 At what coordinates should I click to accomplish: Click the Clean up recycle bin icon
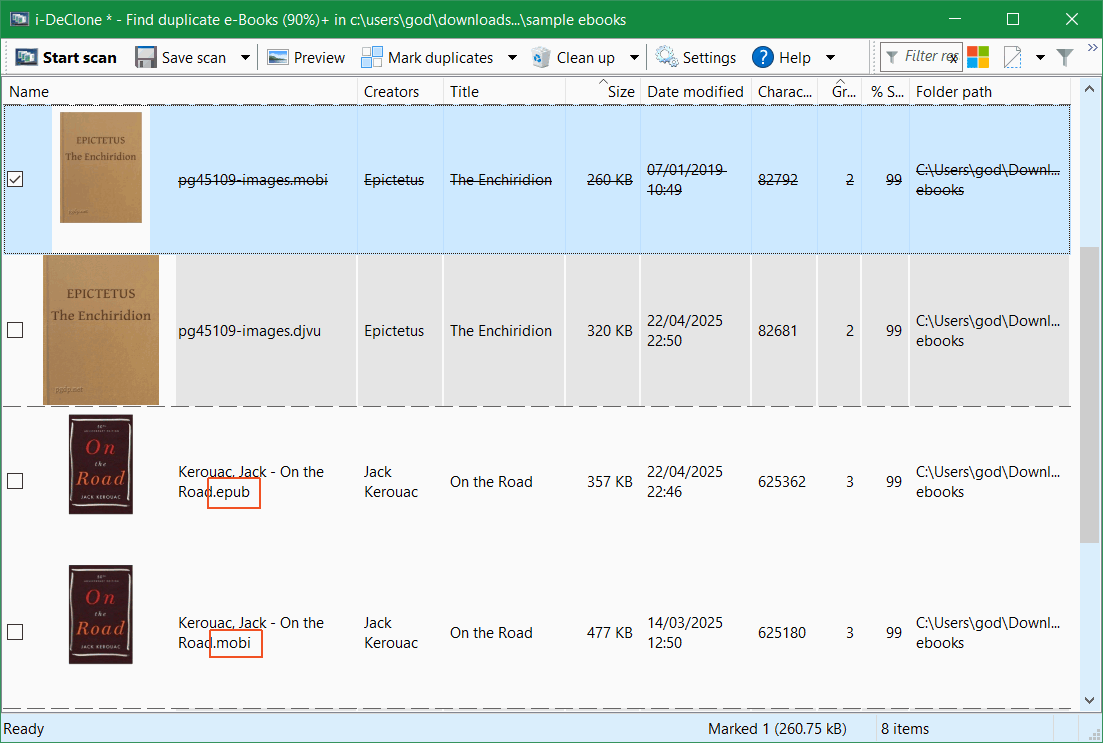(x=540, y=58)
